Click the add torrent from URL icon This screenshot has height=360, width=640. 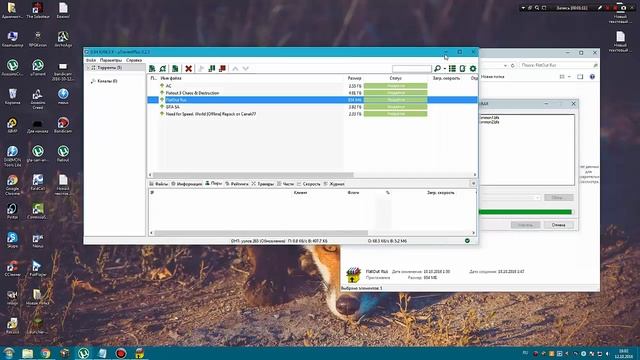point(163,69)
